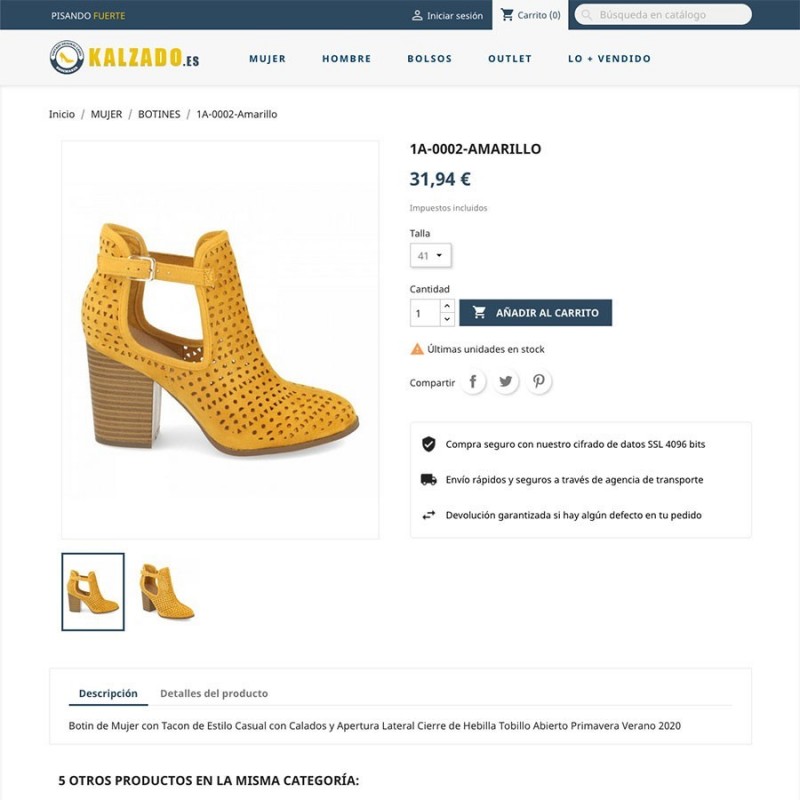Decrease quantity with the down arrow
800x800 pixels.
point(447,319)
